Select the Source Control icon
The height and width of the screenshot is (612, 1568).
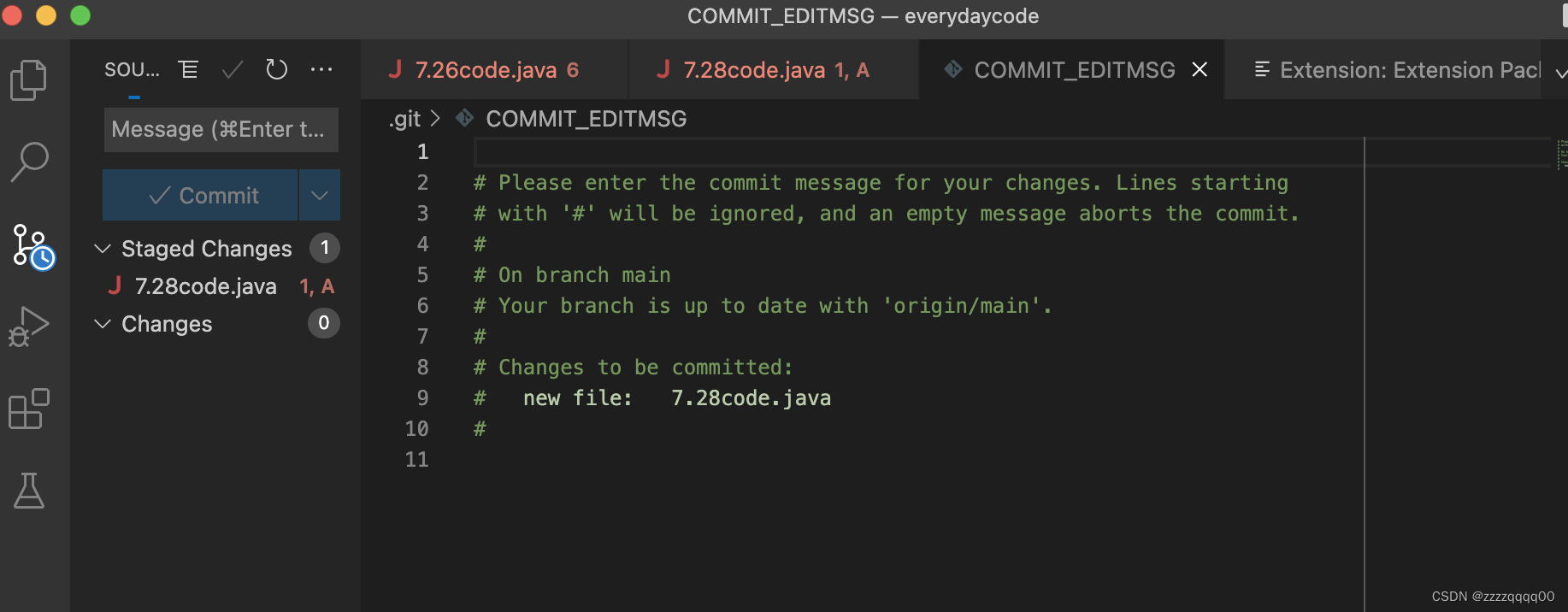(x=32, y=246)
